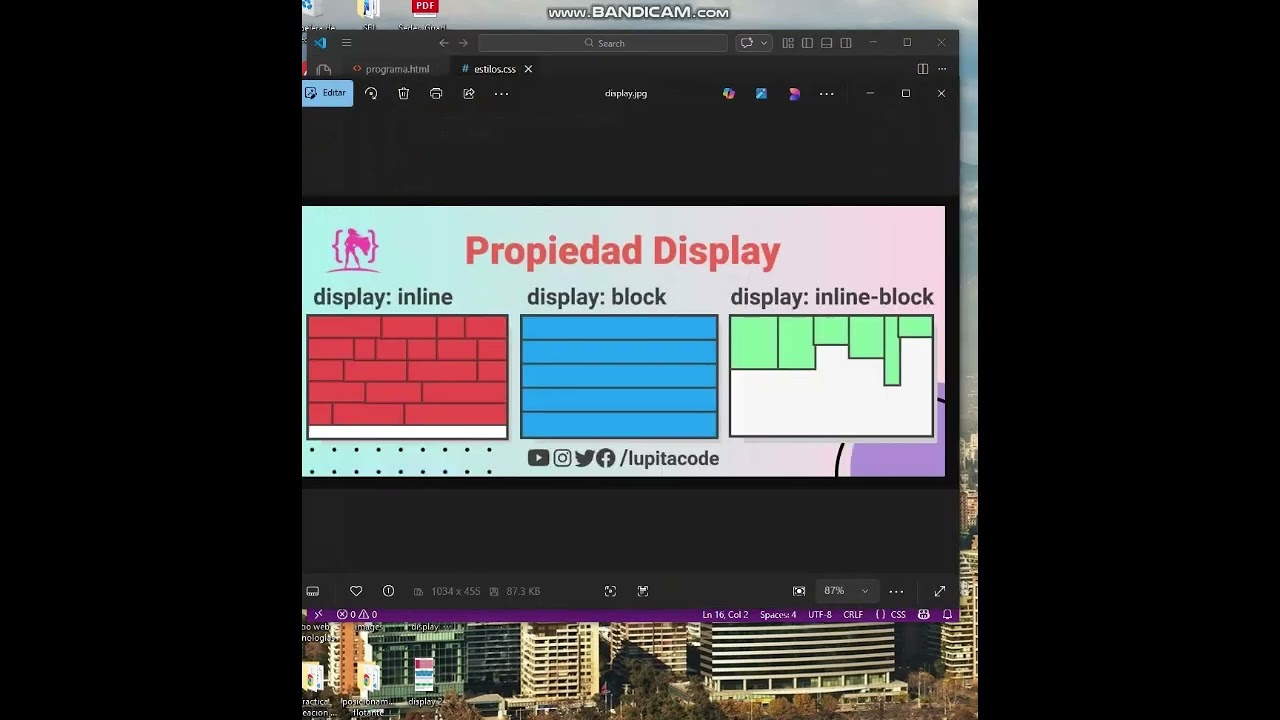Screen dimensions: 1280x720
Task: Open the more options menu next to share
Action: pyautogui.click(x=502, y=93)
